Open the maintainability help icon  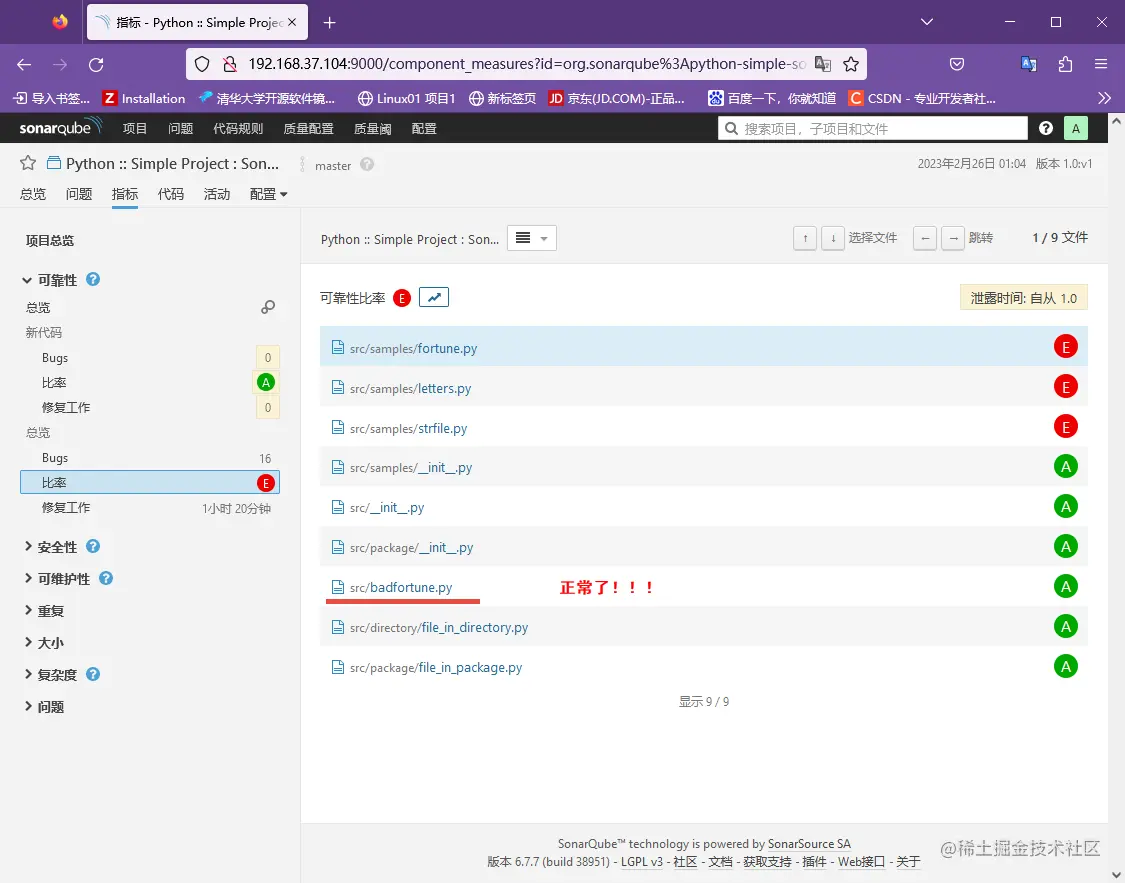coord(105,578)
